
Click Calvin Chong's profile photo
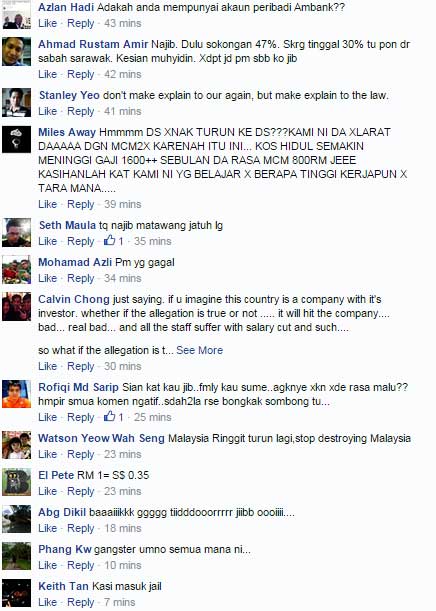point(16,307)
